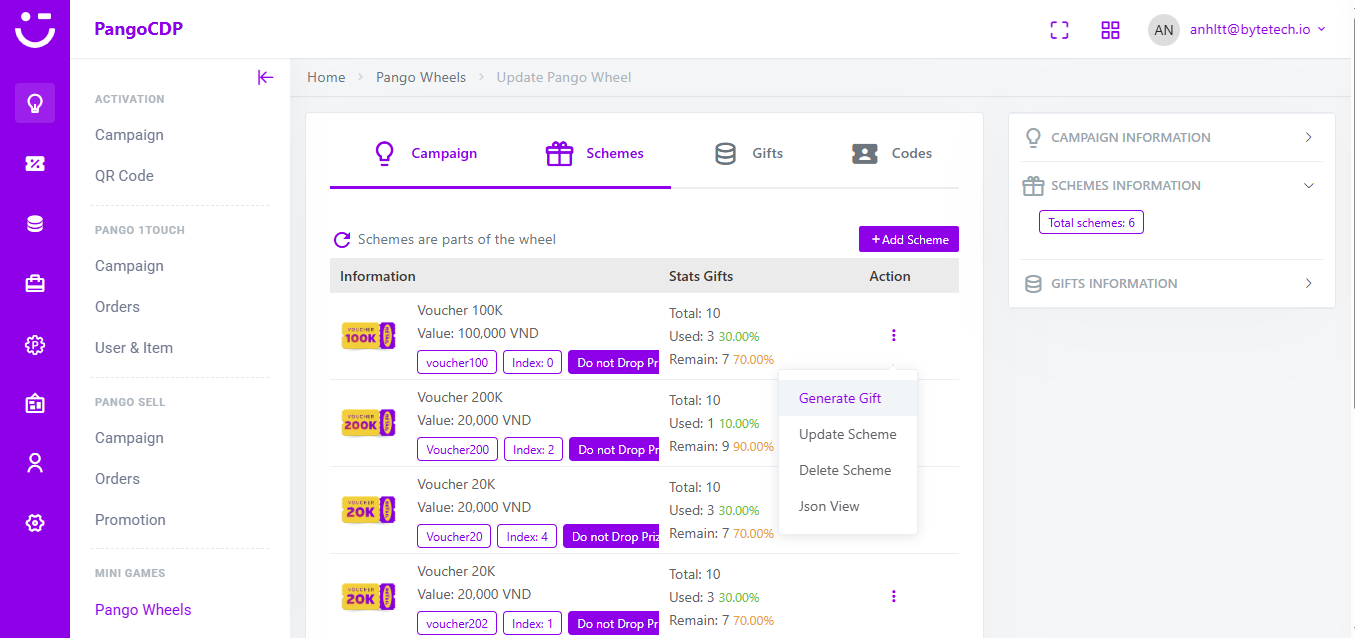Toggle fullscreen mode icon in header
This screenshot has height=638, width=1355.
(1059, 30)
